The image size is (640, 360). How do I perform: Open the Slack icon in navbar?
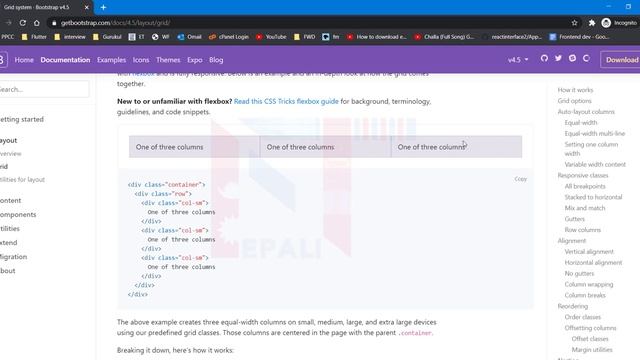tap(572, 58)
